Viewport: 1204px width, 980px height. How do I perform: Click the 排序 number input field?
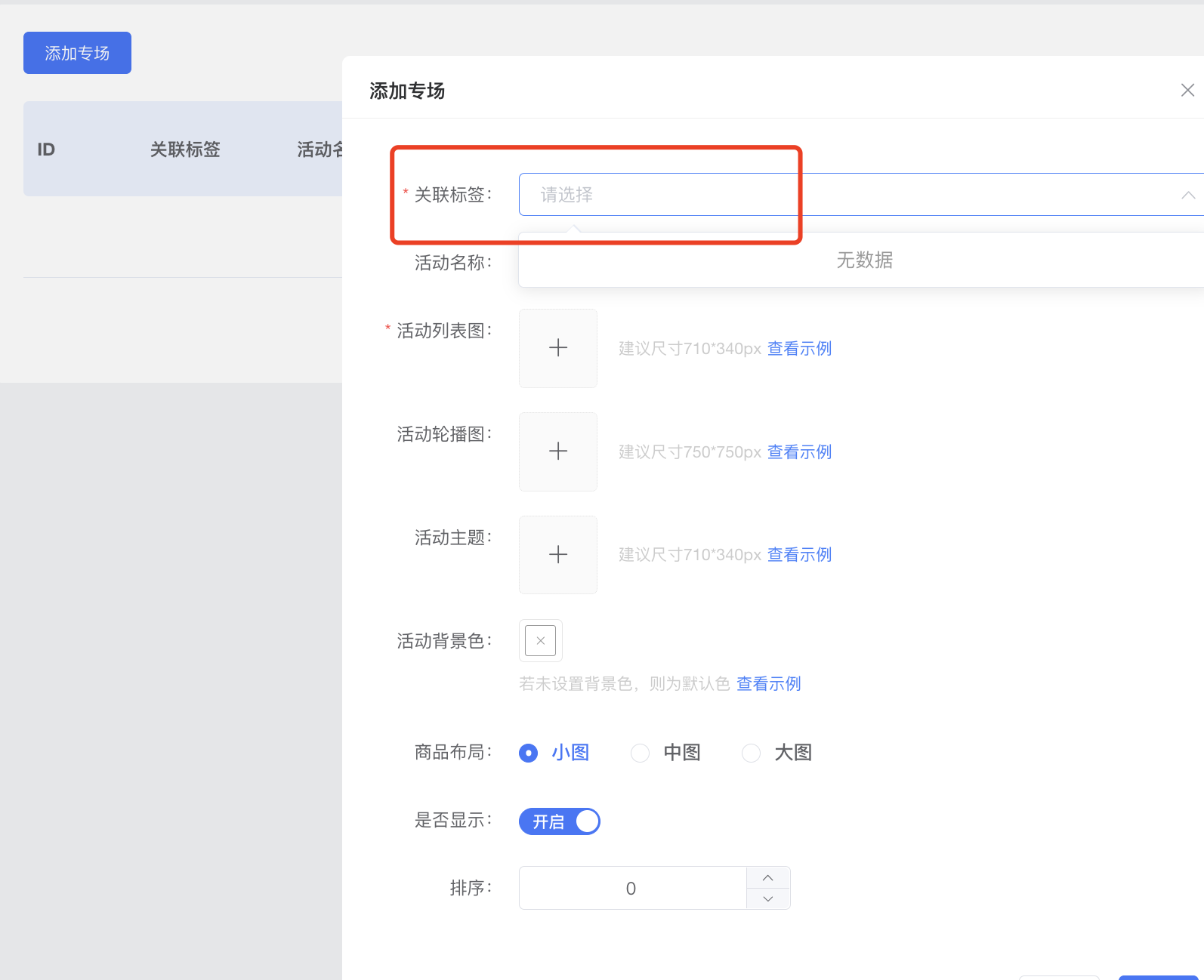point(632,888)
